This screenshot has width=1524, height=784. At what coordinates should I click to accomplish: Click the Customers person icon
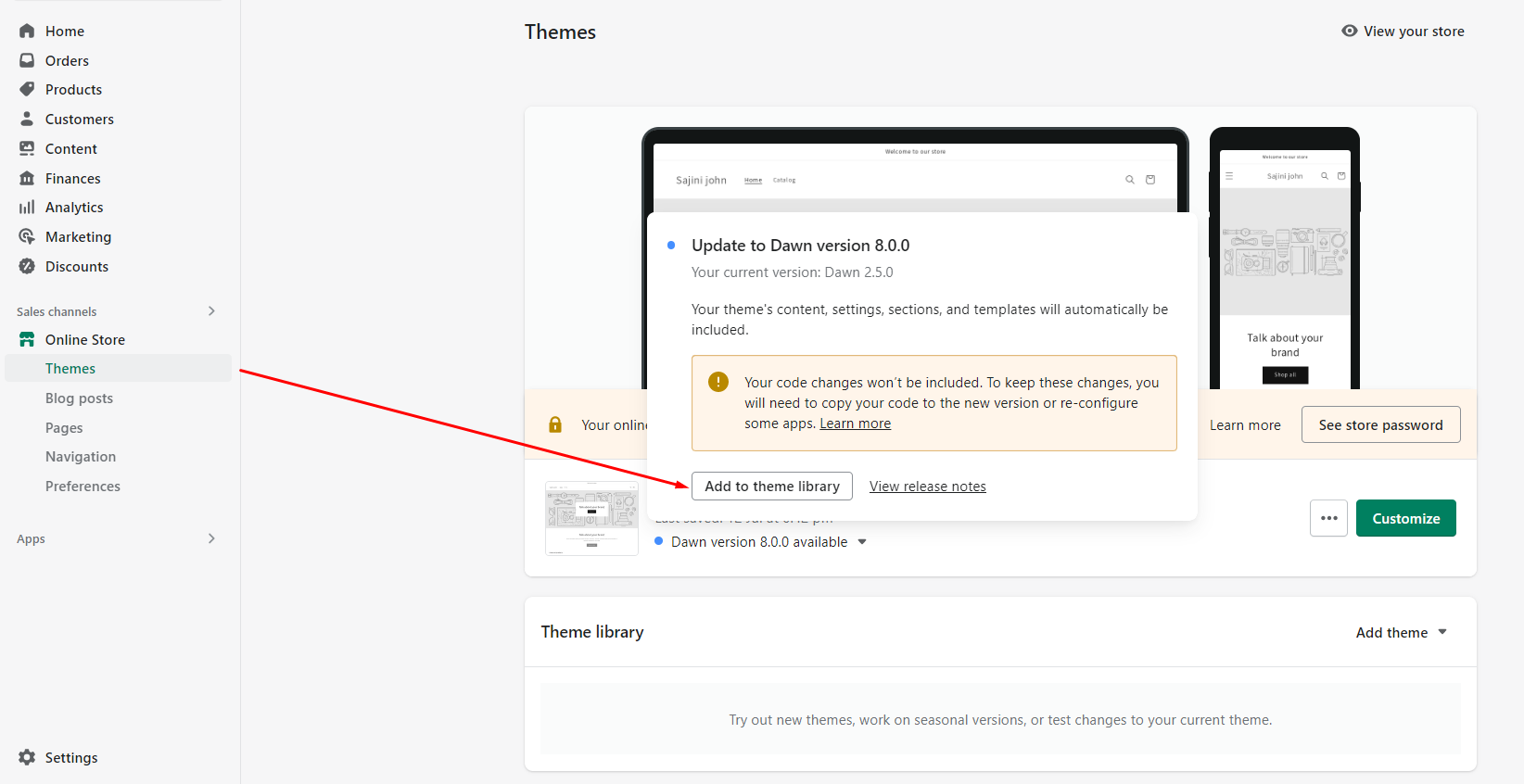pyautogui.click(x=27, y=119)
